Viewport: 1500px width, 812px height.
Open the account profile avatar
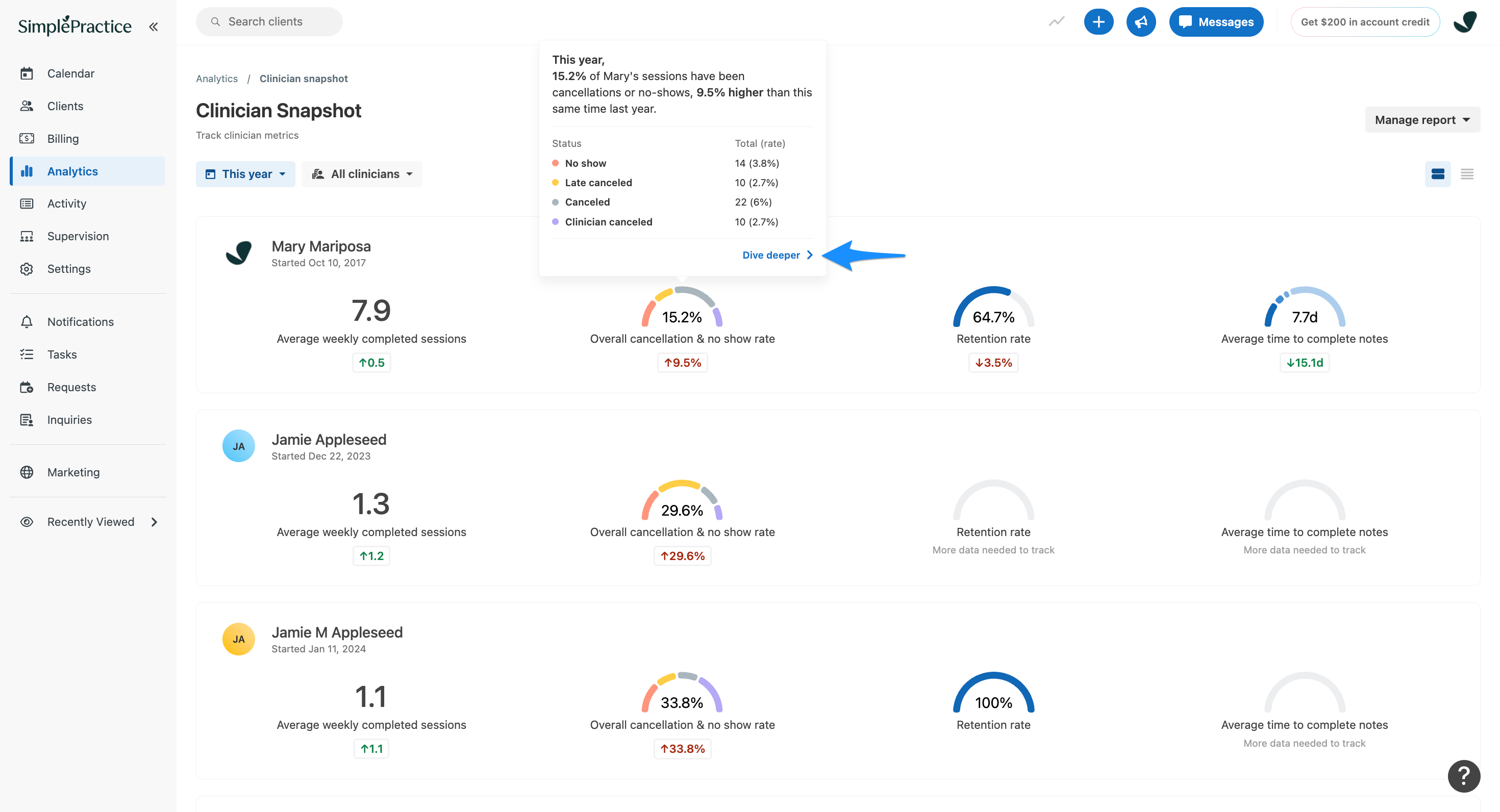pos(1465,21)
